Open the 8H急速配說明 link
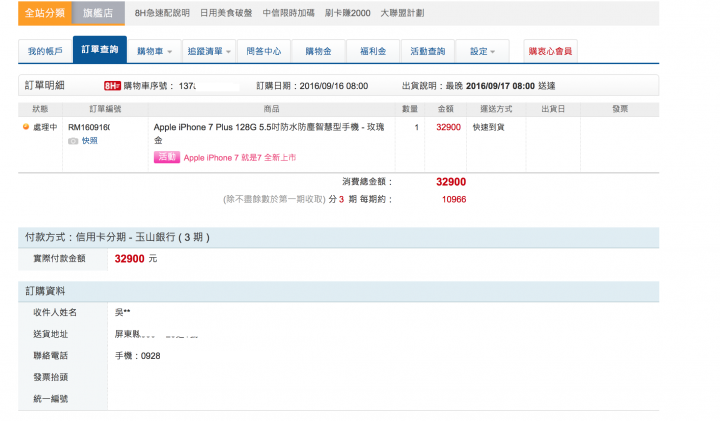The image size is (720, 421). click(x=162, y=13)
